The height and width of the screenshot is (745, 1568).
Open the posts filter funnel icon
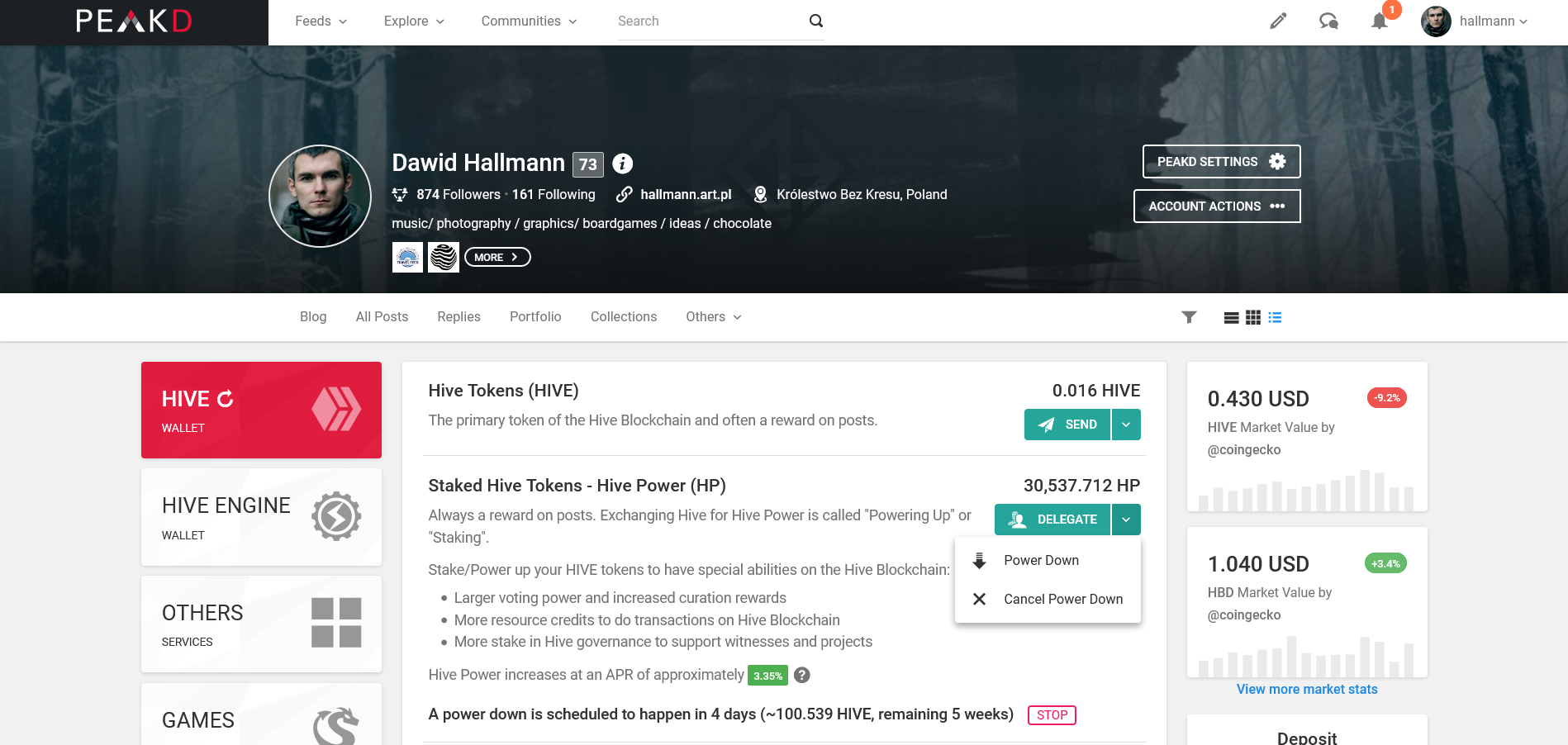pos(1189,317)
